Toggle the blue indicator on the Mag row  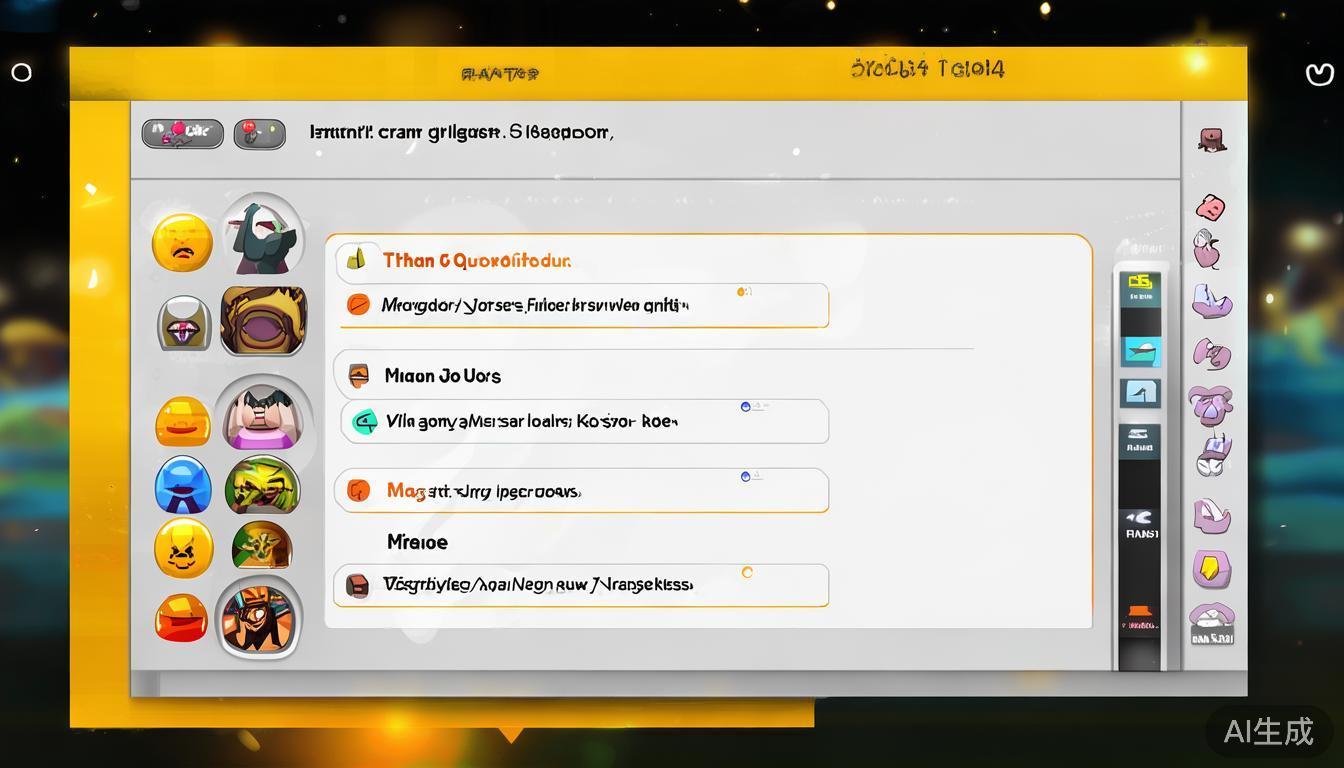(746, 477)
